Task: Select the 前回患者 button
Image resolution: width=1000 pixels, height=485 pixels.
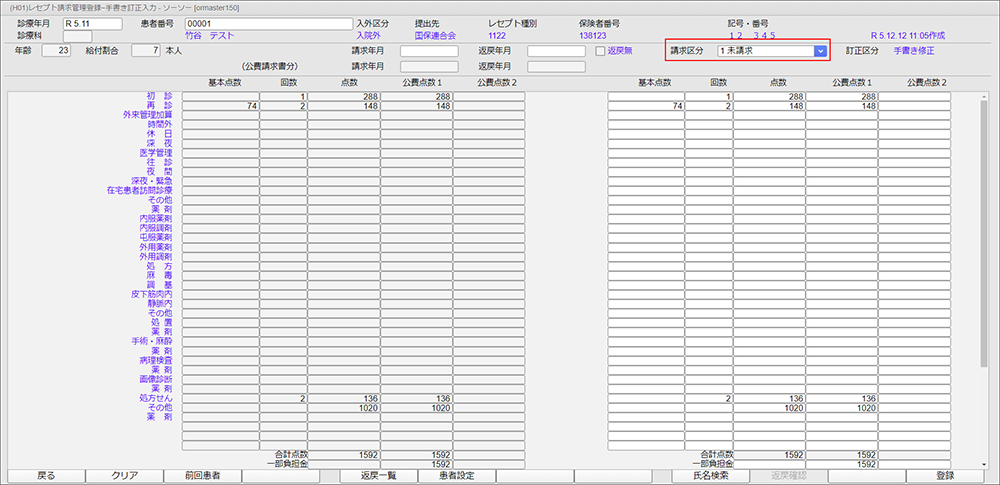Action: point(201,476)
